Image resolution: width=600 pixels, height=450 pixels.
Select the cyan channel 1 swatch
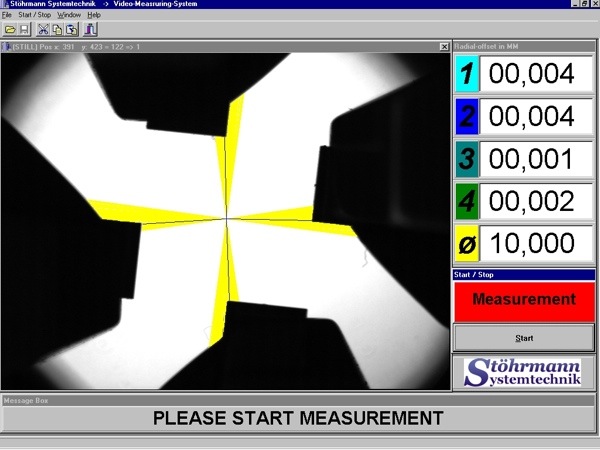coord(466,73)
